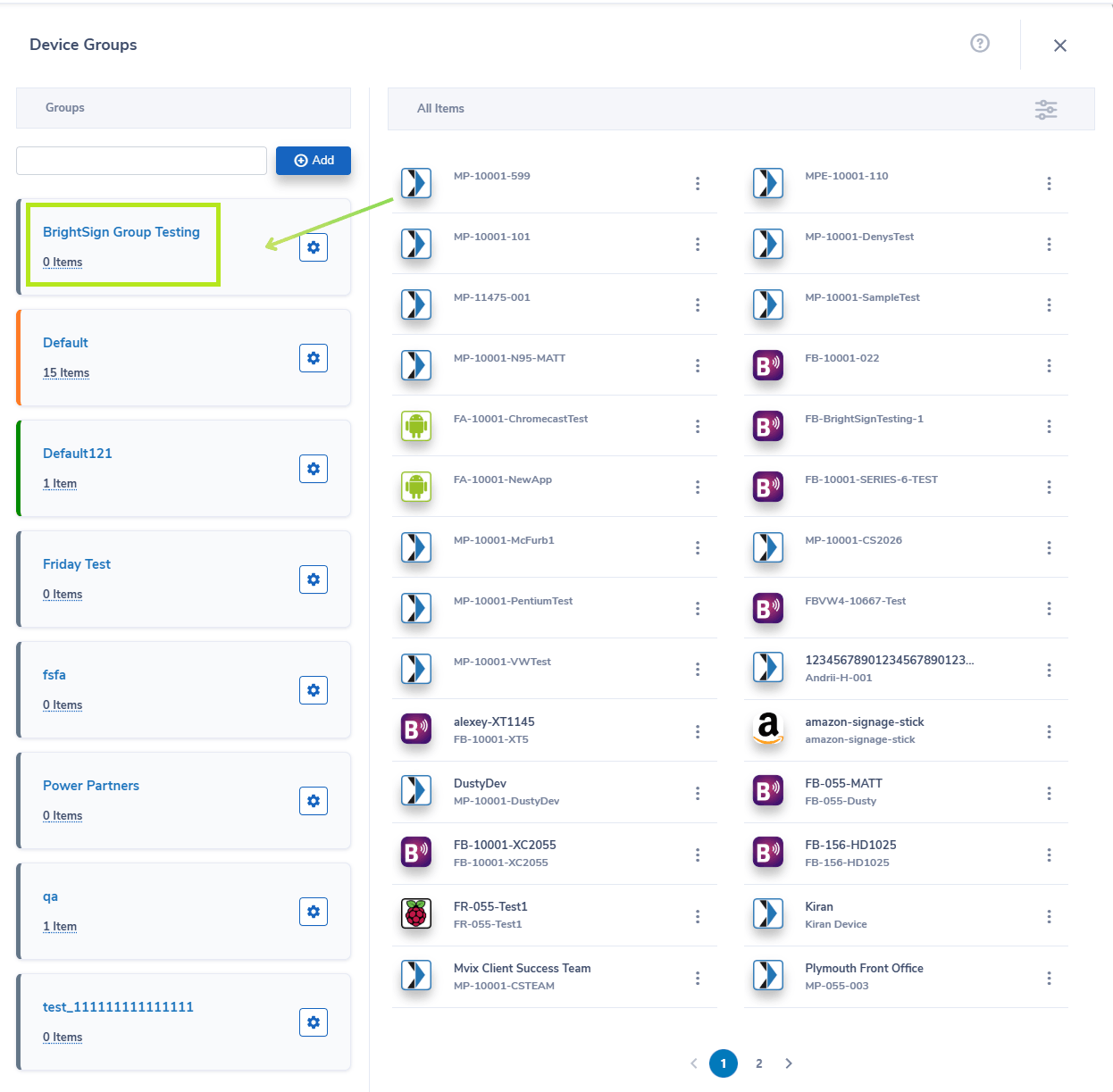1113x1092 pixels.
Task: Click the Amazon icon for amazon-signage-stick
Action: click(768, 729)
